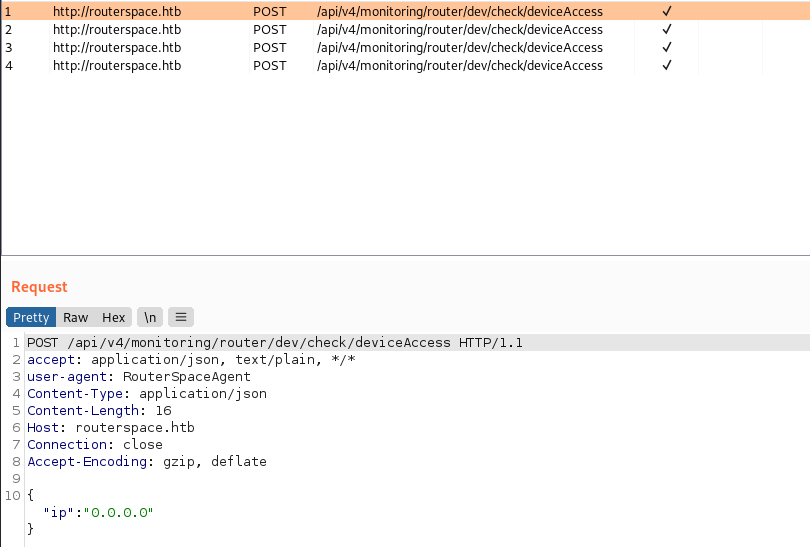Open the hamburger menu in the request editor
Image resolution: width=810 pixels, height=547 pixels.
[x=181, y=317]
